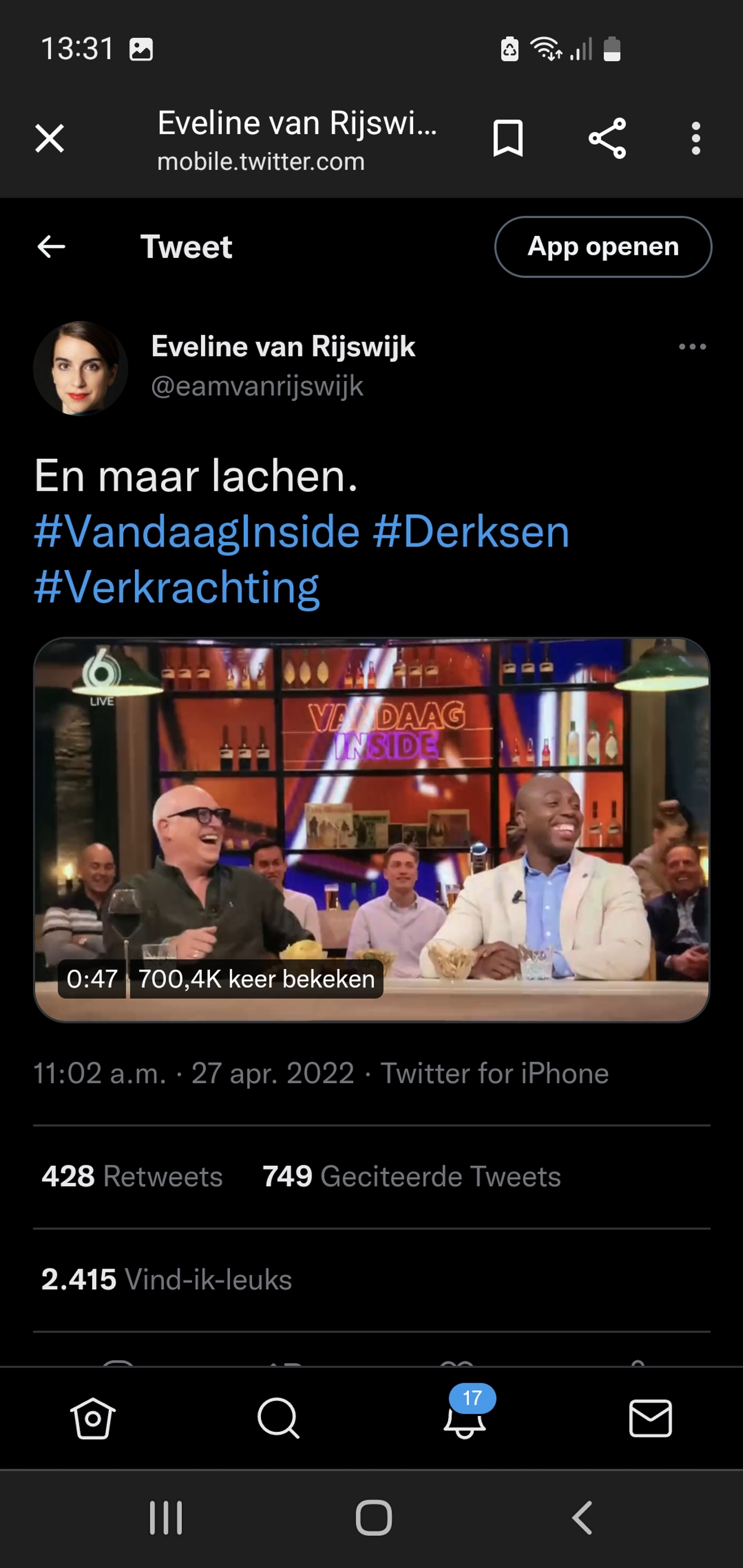Follow the #Derksen hashtag link

click(471, 531)
